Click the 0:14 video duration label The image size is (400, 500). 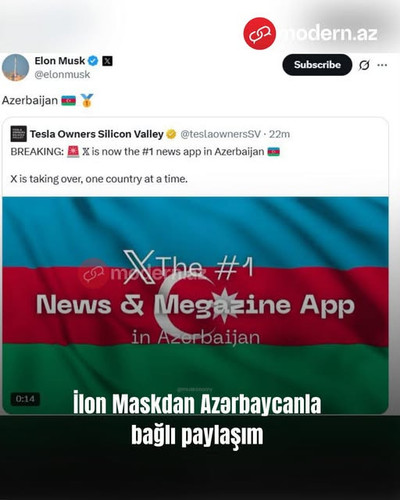point(25,399)
